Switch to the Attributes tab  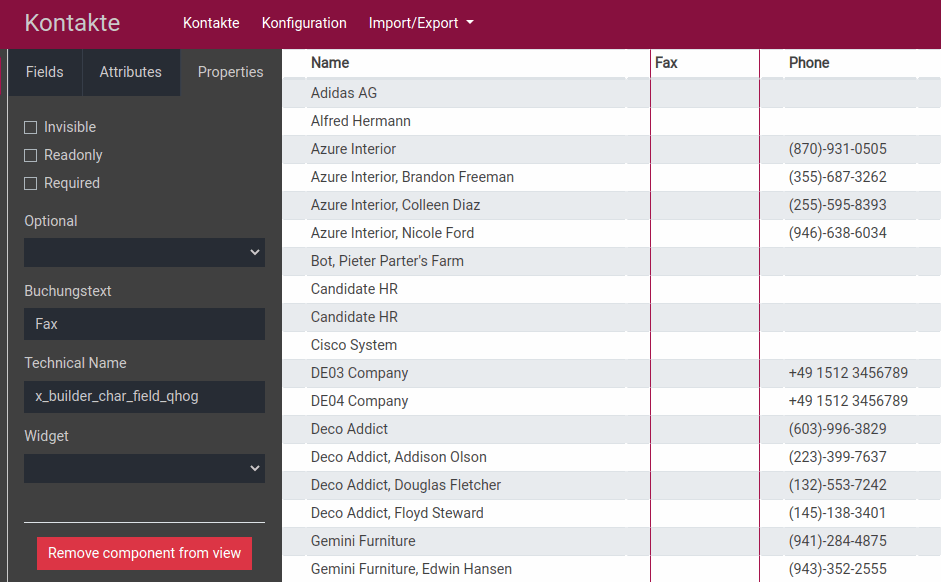(130, 72)
